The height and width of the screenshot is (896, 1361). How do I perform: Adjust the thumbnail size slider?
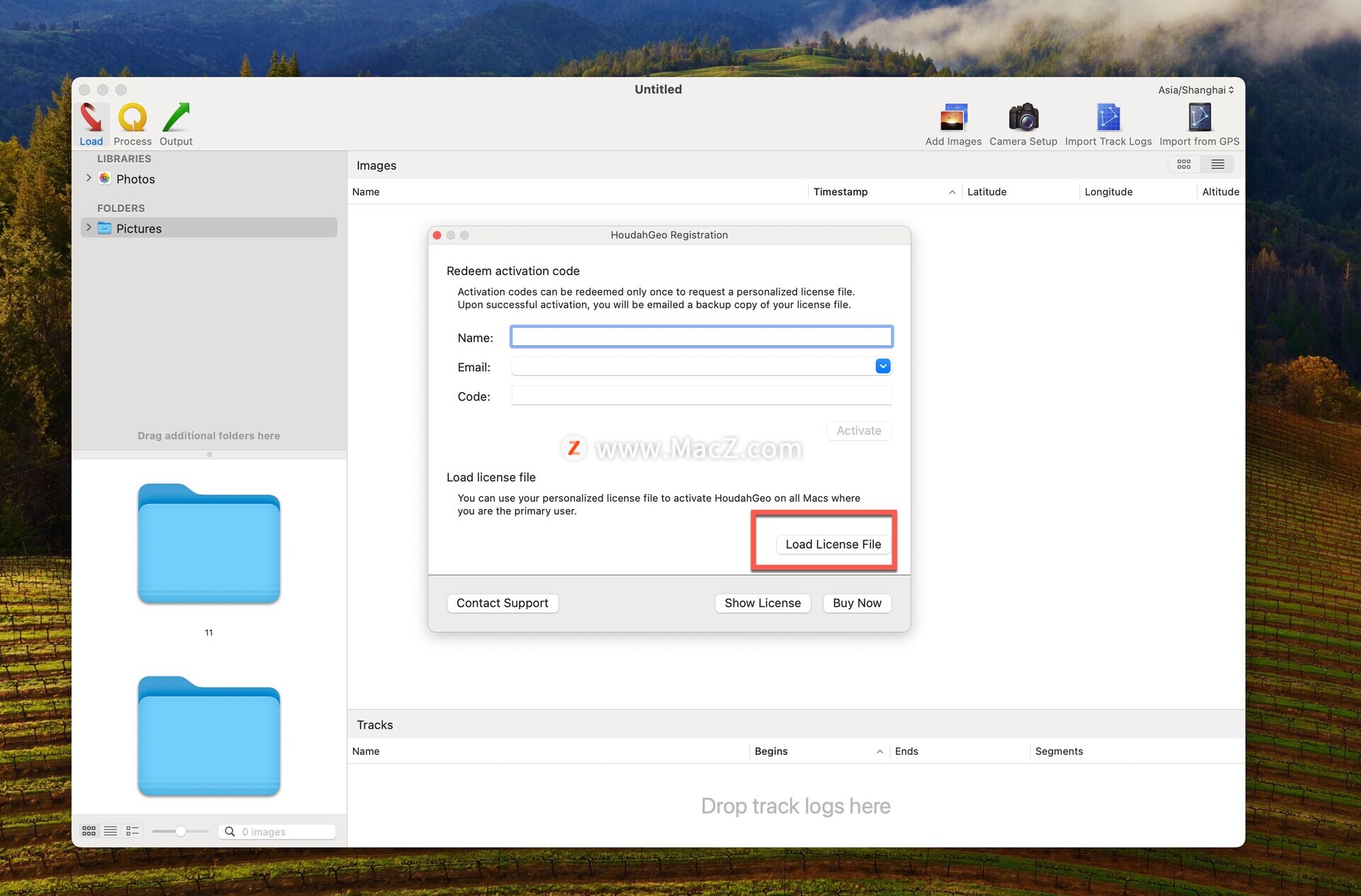click(x=180, y=831)
